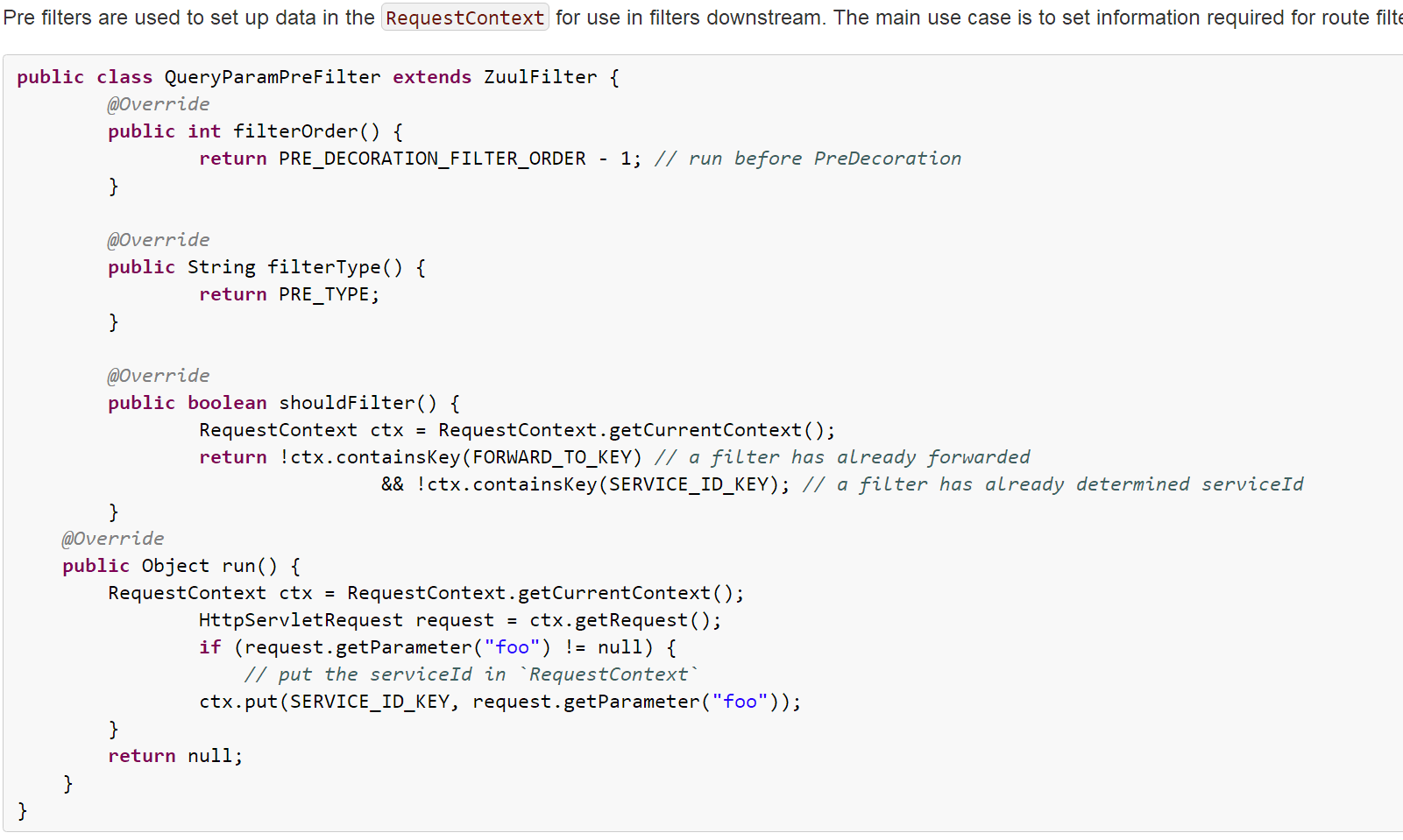Image resolution: width=1403 pixels, height=840 pixels.
Task: Click getCurrentContext call inside shouldFilter
Action: tap(705, 430)
